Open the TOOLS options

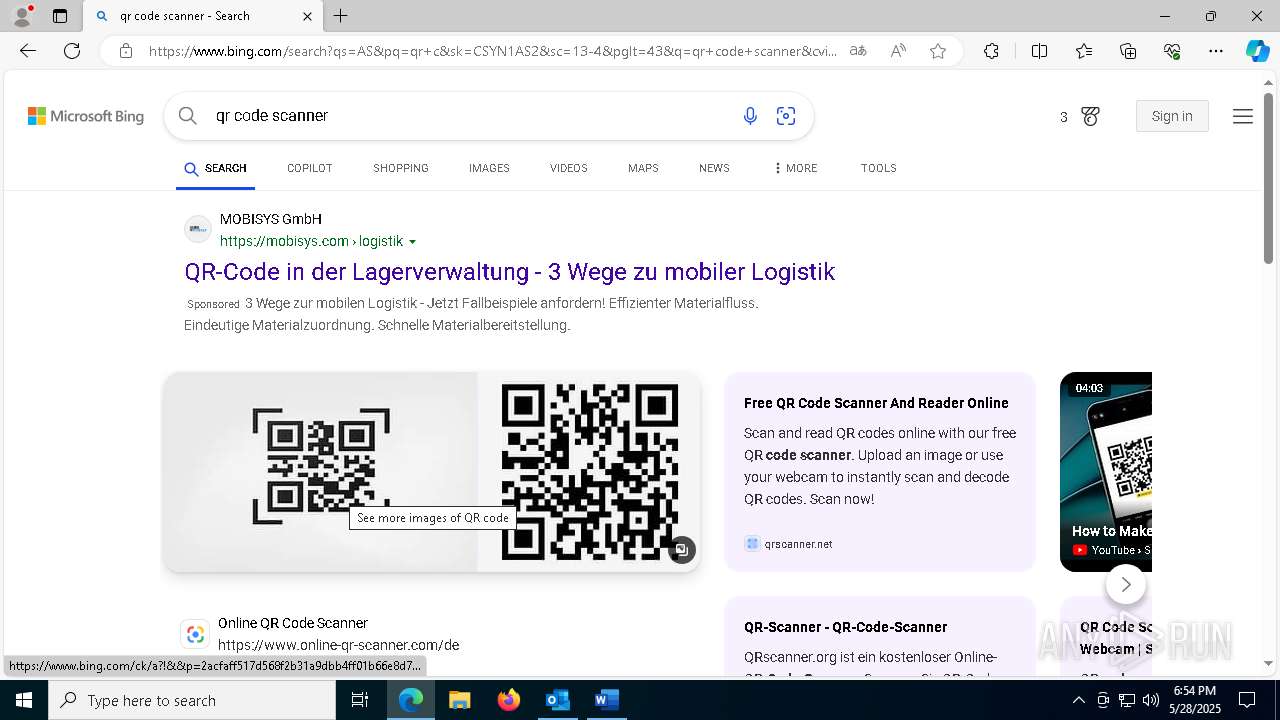point(878,169)
